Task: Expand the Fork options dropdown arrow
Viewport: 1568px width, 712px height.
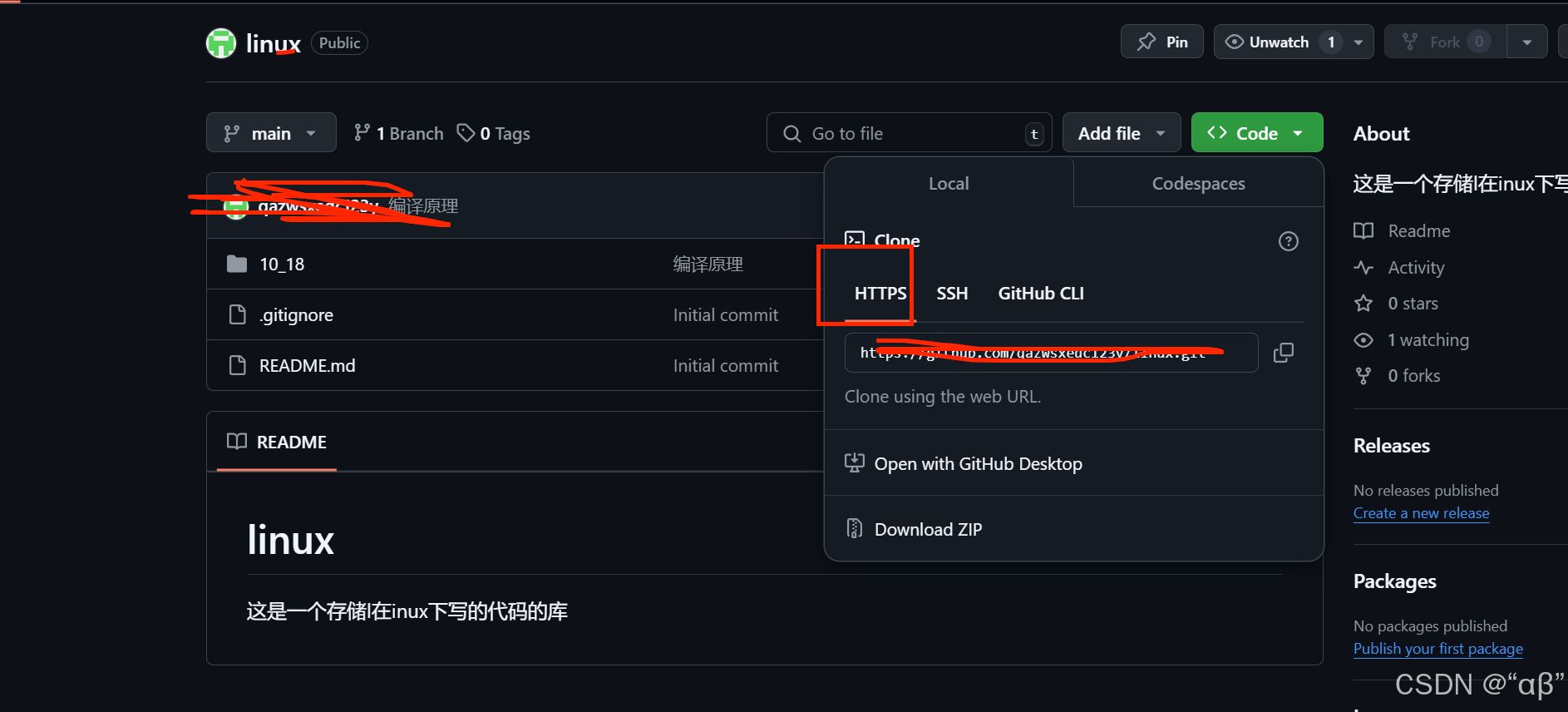Action: [x=1527, y=42]
